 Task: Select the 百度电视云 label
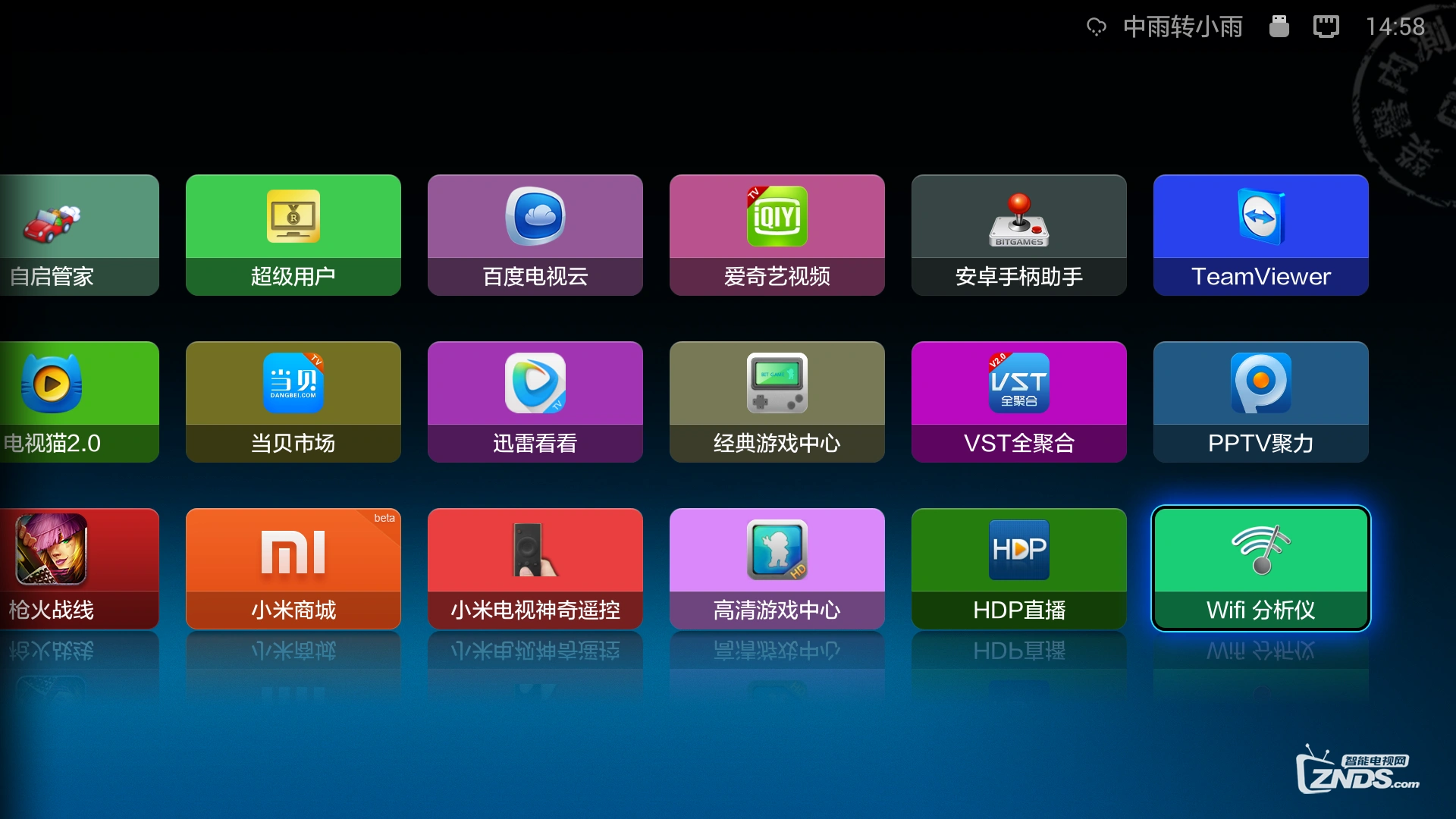tap(535, 276)
